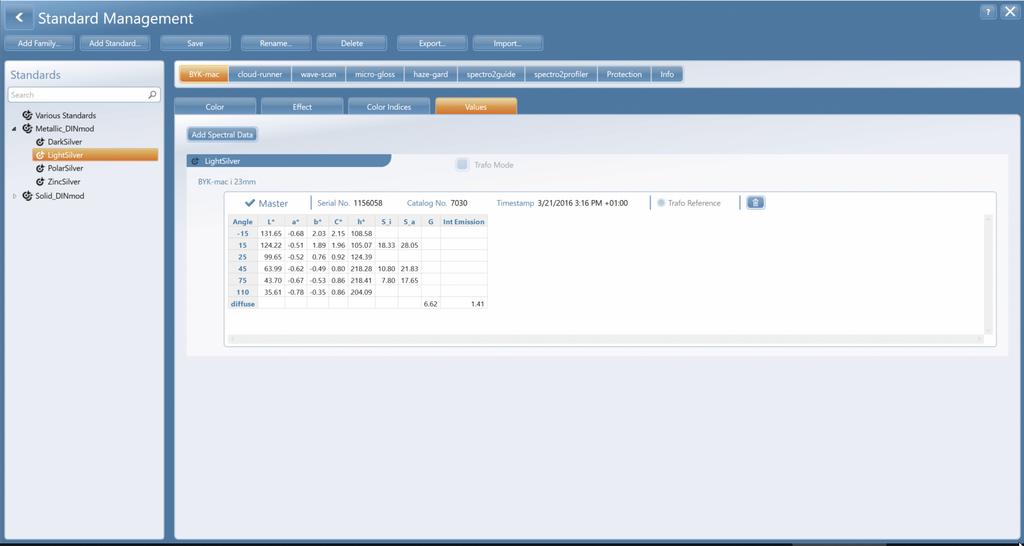Click the trash icon to delete measurement
Screen dimensions: 1024x546
[x=756, y=203]
